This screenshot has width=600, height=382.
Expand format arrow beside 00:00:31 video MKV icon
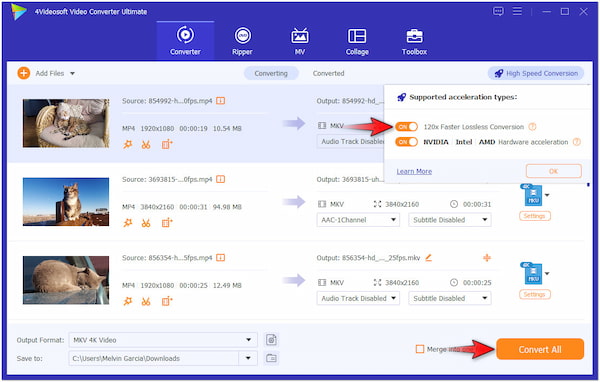pos(547,195)
